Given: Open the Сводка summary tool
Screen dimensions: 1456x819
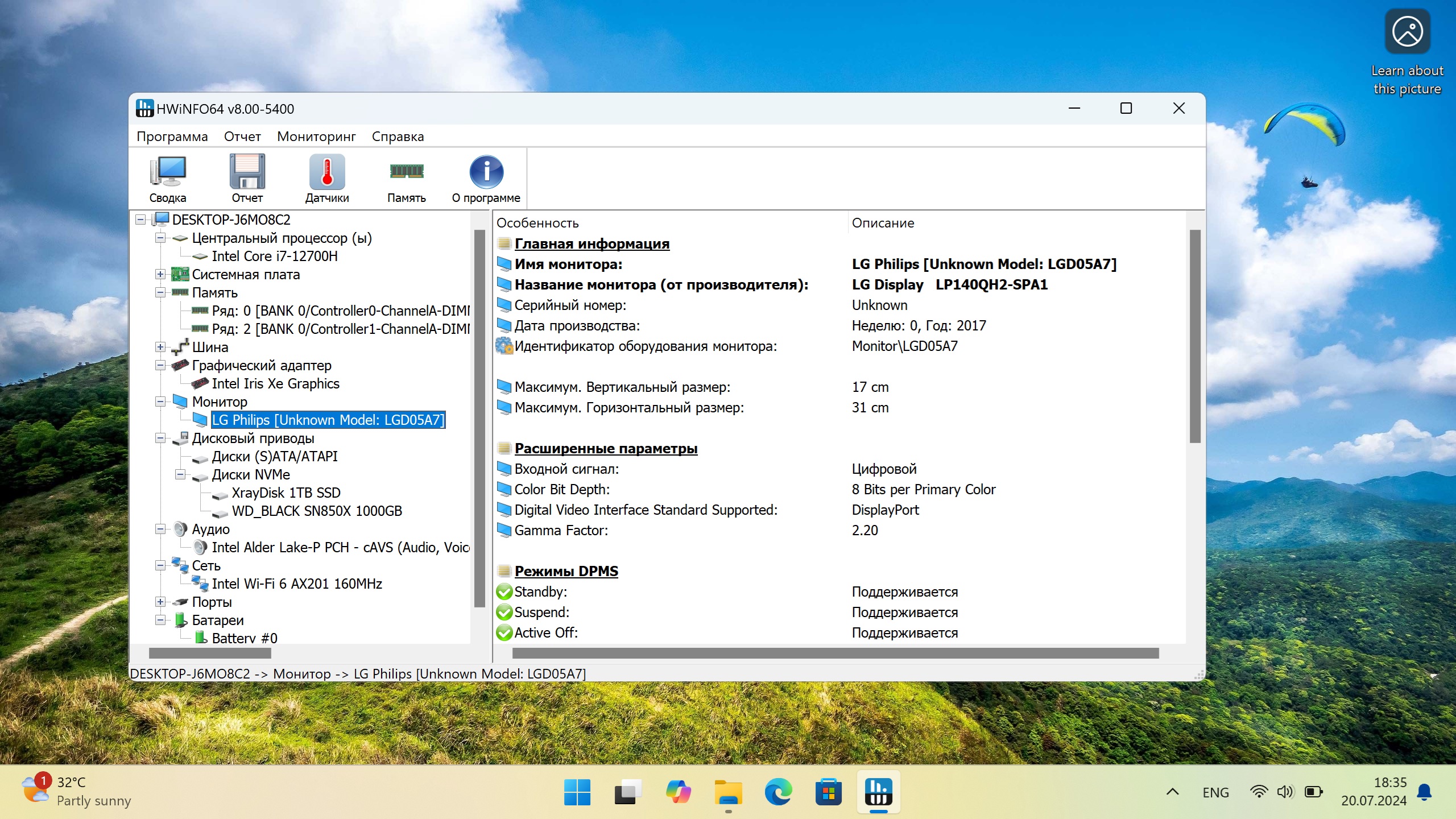Looking at the screenshot, I should click(x=168, y=179).
